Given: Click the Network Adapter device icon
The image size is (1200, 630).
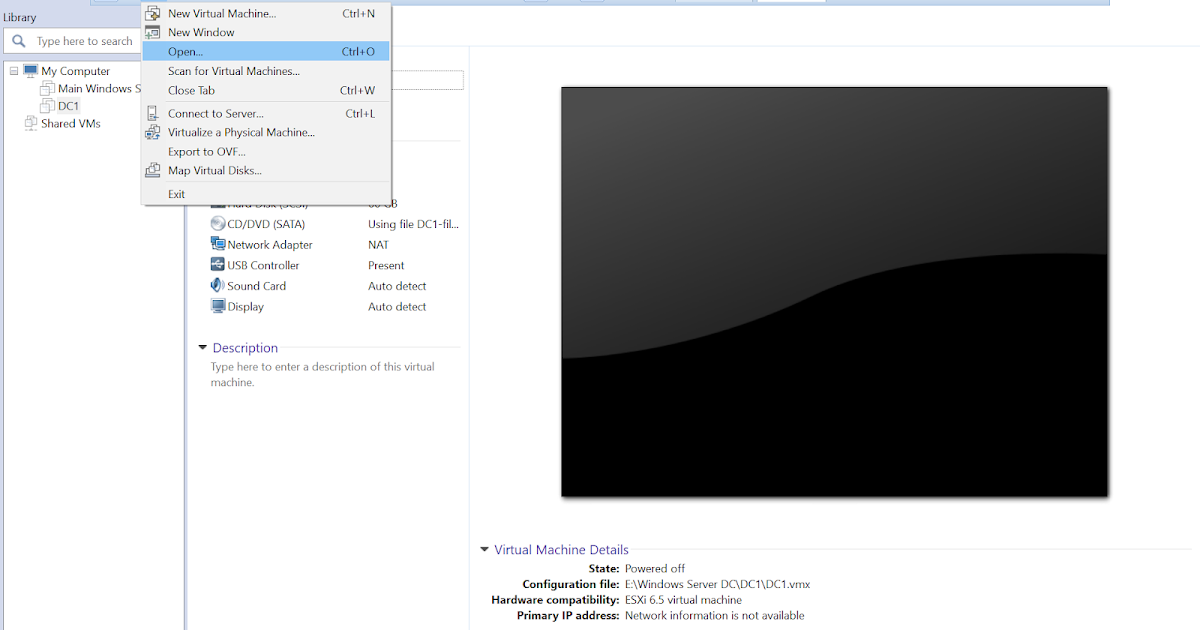Looking at the screenshot, I should (x=217, y=244).
